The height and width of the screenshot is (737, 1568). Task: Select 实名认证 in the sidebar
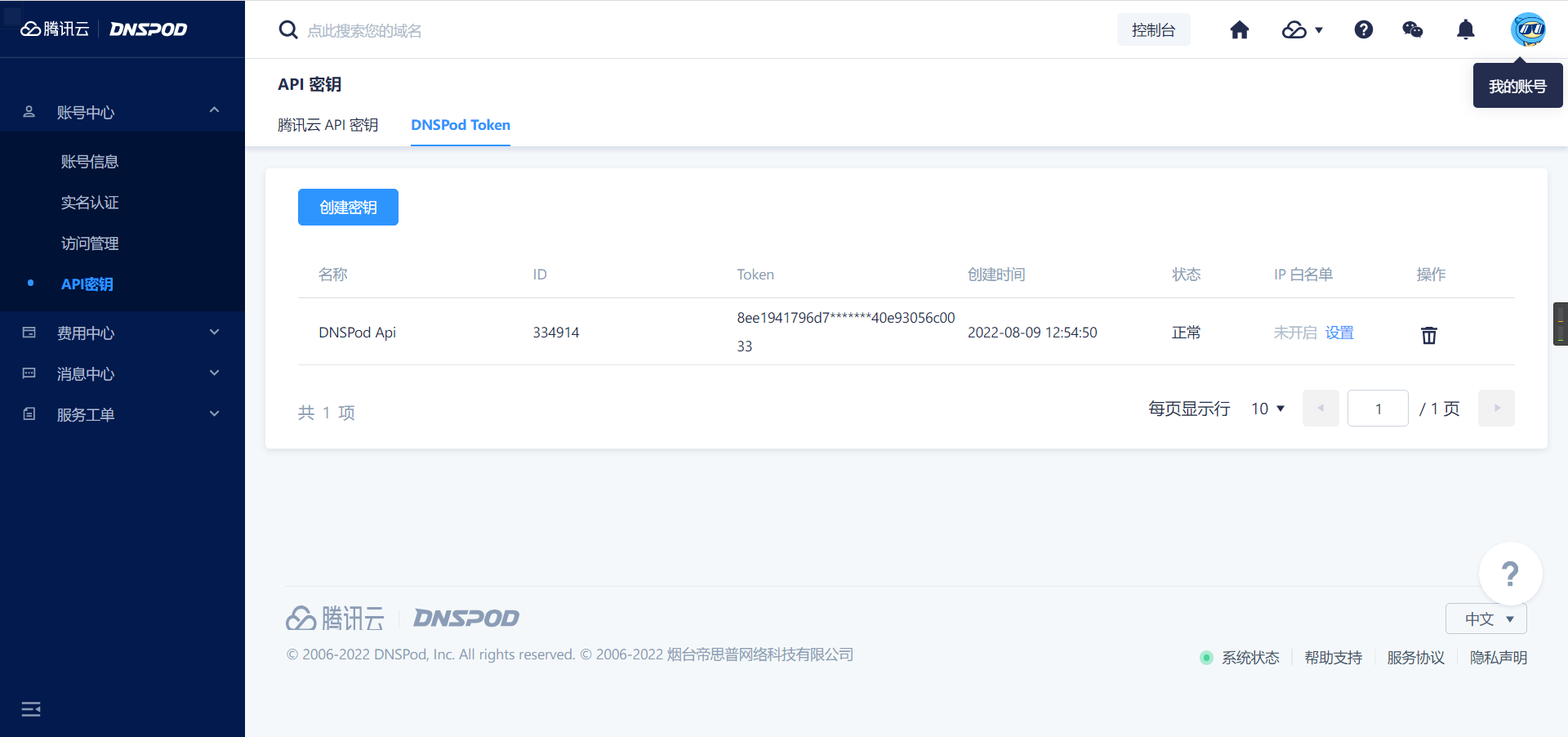coord(90,203)
